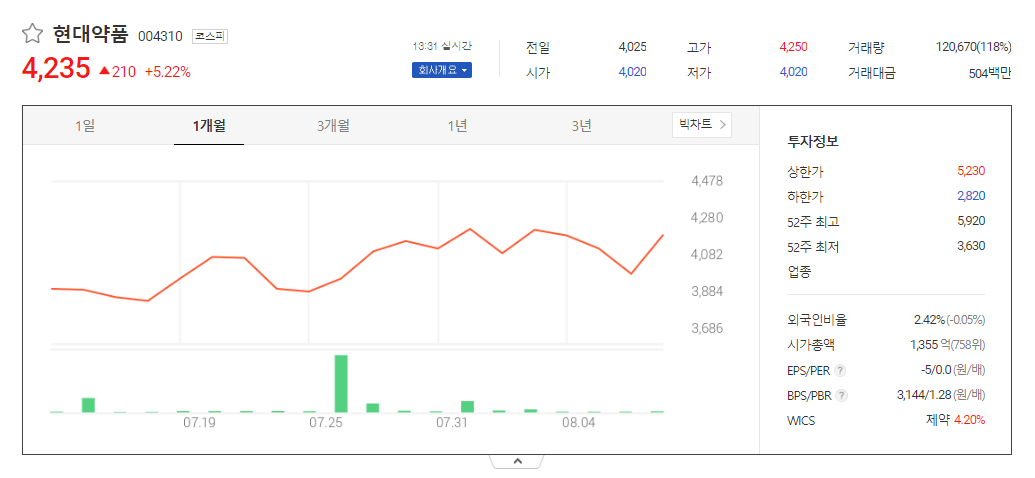The image size is (1035, 478).
Task: Open the BPS/PBR help question icon
Action: [841, 396]
